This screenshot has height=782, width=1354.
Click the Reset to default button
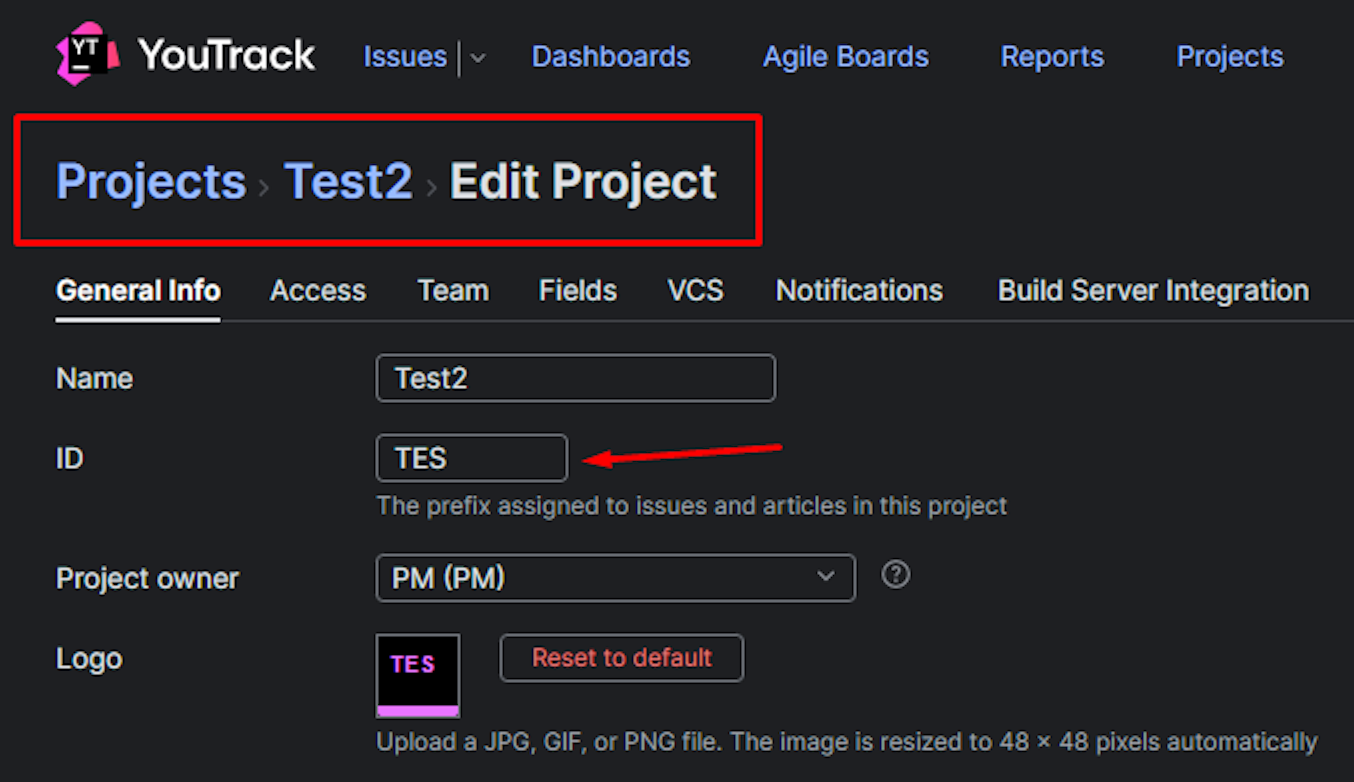(x=622, y=658)
